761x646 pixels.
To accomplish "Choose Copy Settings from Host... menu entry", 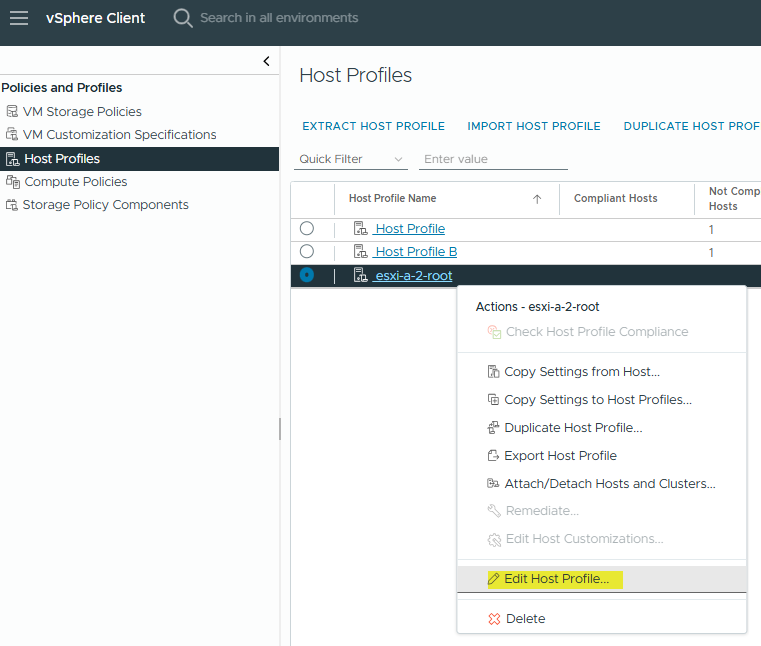I will coord(602,372).
